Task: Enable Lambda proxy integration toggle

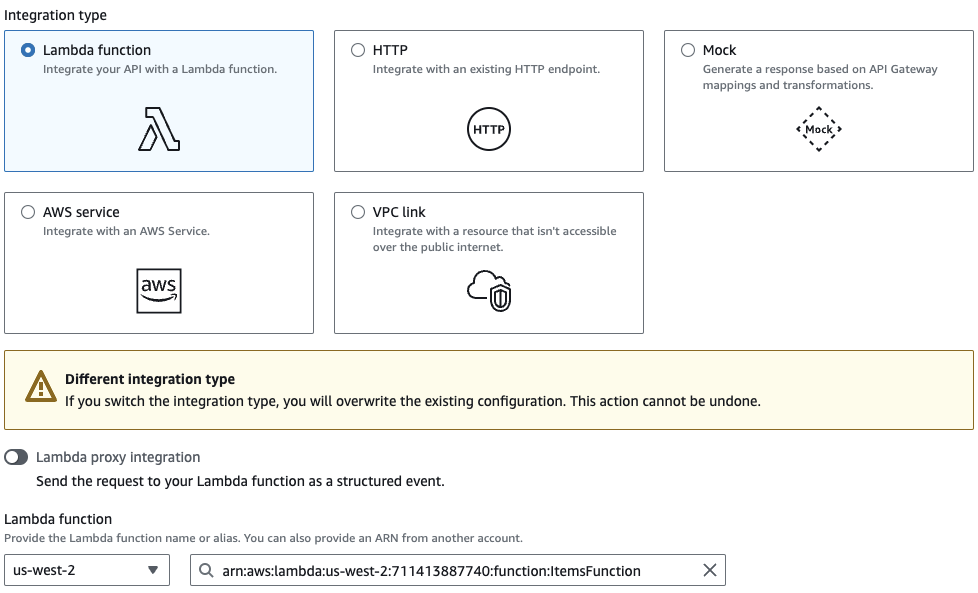Action: tap(17, 457)
